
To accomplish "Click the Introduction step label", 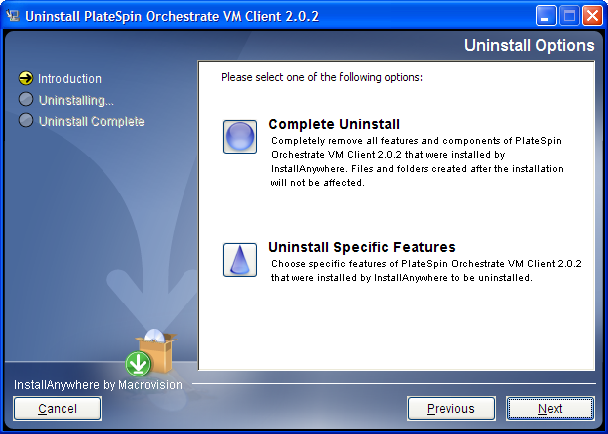I will coord(70,79).
